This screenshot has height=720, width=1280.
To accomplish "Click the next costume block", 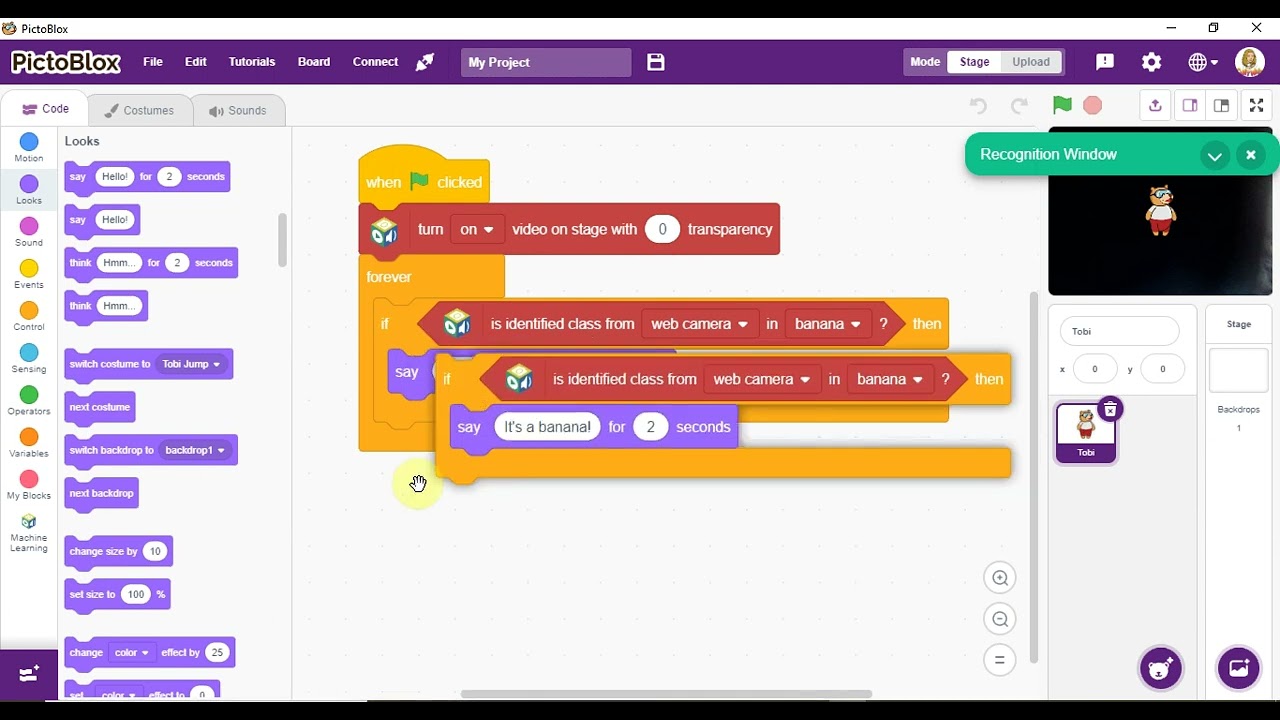I will 100,407.
